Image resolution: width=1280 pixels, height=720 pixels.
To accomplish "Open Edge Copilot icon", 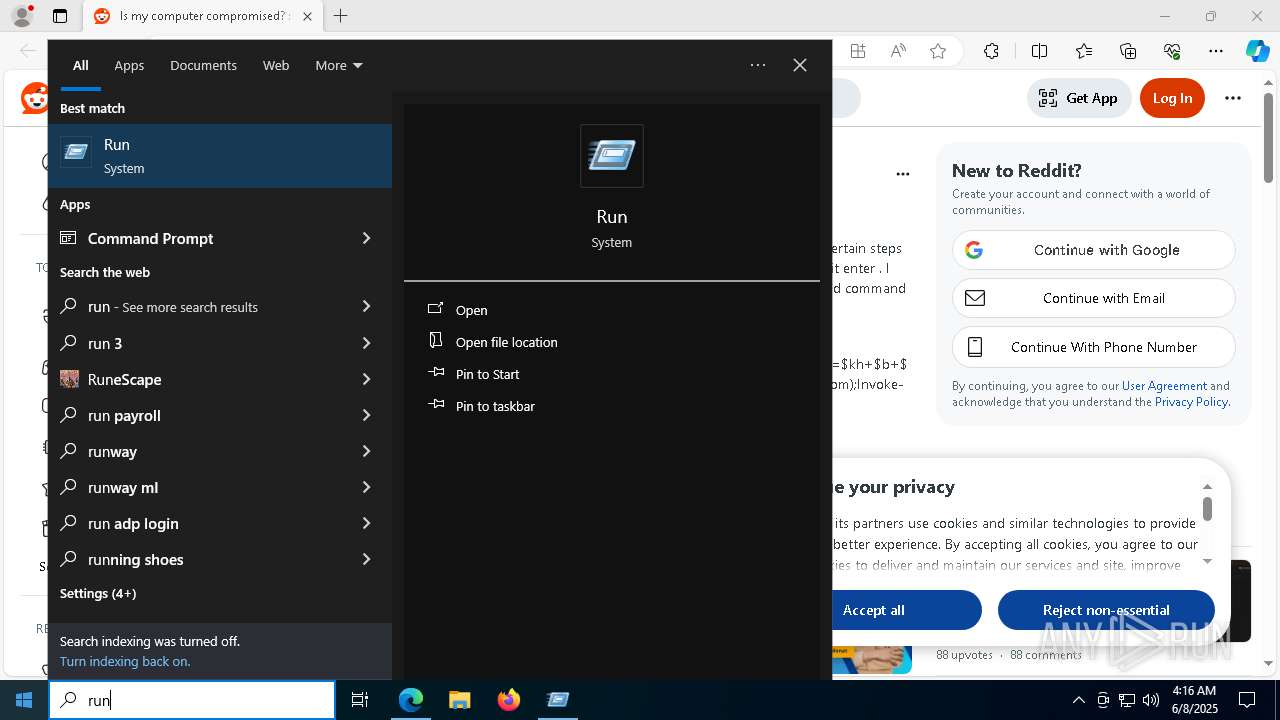I will click(x=1257, y=51).
